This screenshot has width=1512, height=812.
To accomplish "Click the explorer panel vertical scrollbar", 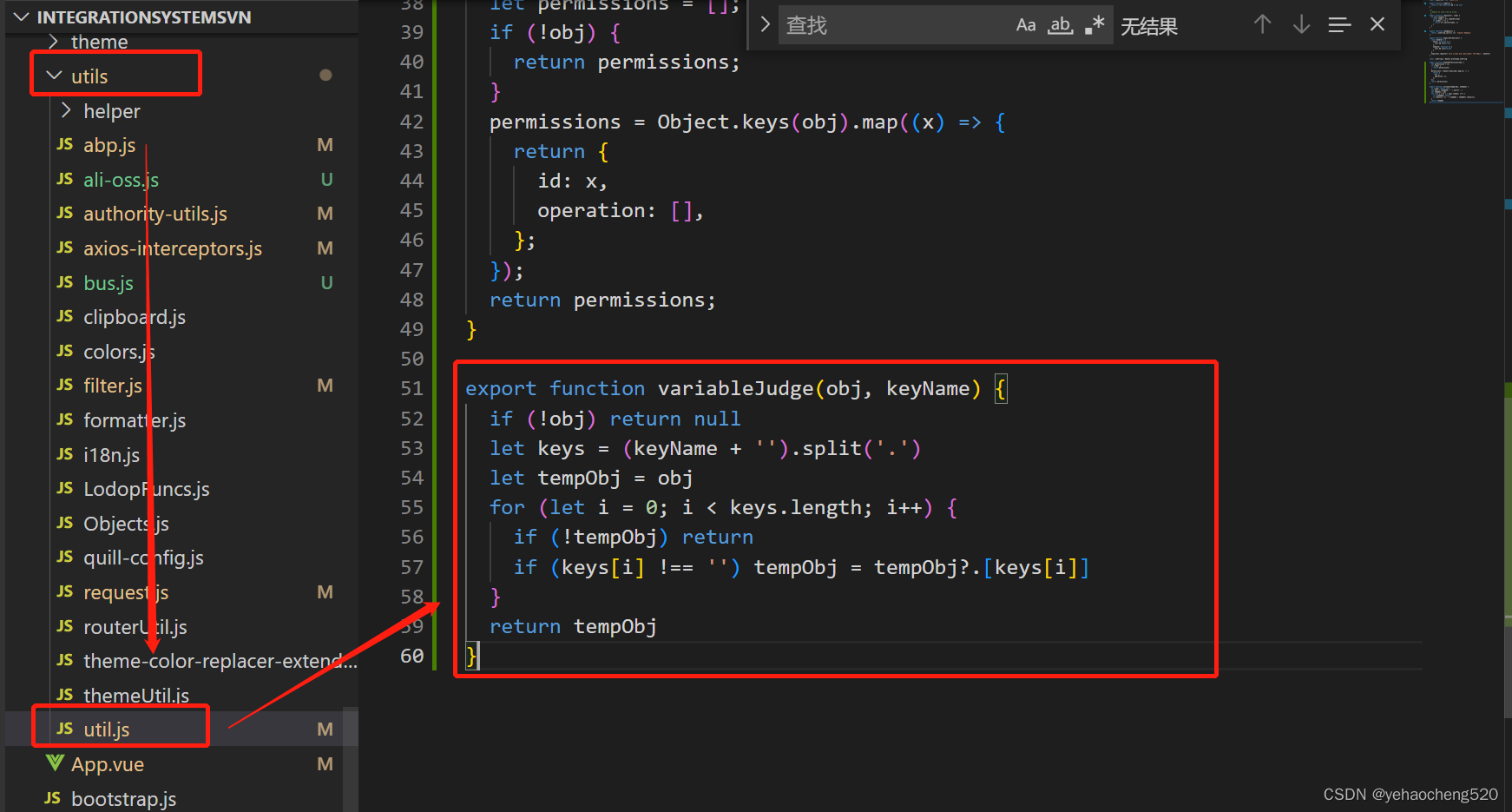I will click(351, 760).
